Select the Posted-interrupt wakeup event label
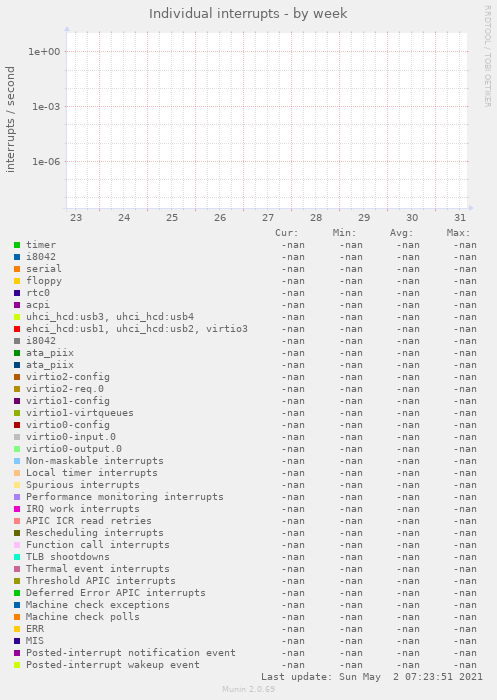Image resolution: width=497 pixels, height=700 pixels. pyautogui.click(x=113, y=665)
